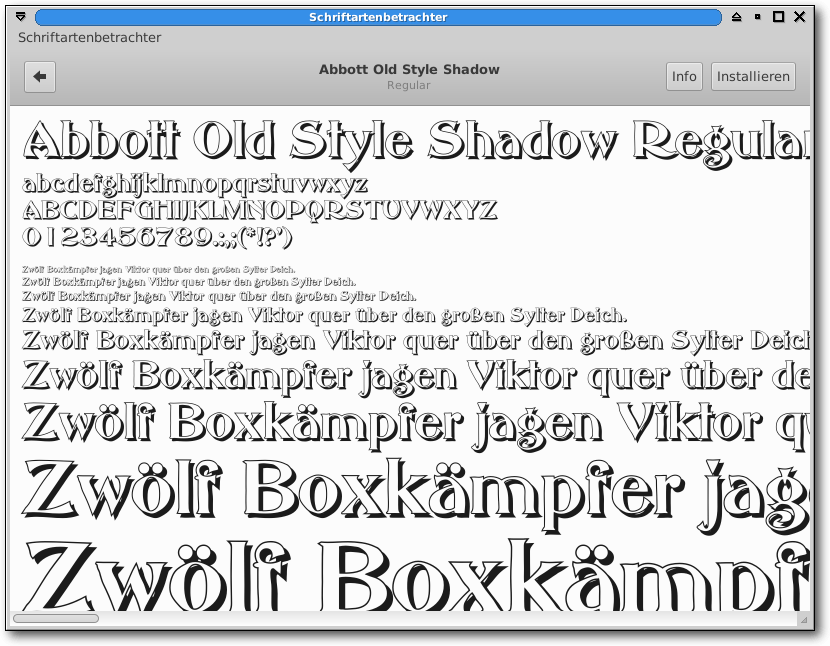Go back with the left arrow button
830x646 pixels.
click(x=40, y=77)
